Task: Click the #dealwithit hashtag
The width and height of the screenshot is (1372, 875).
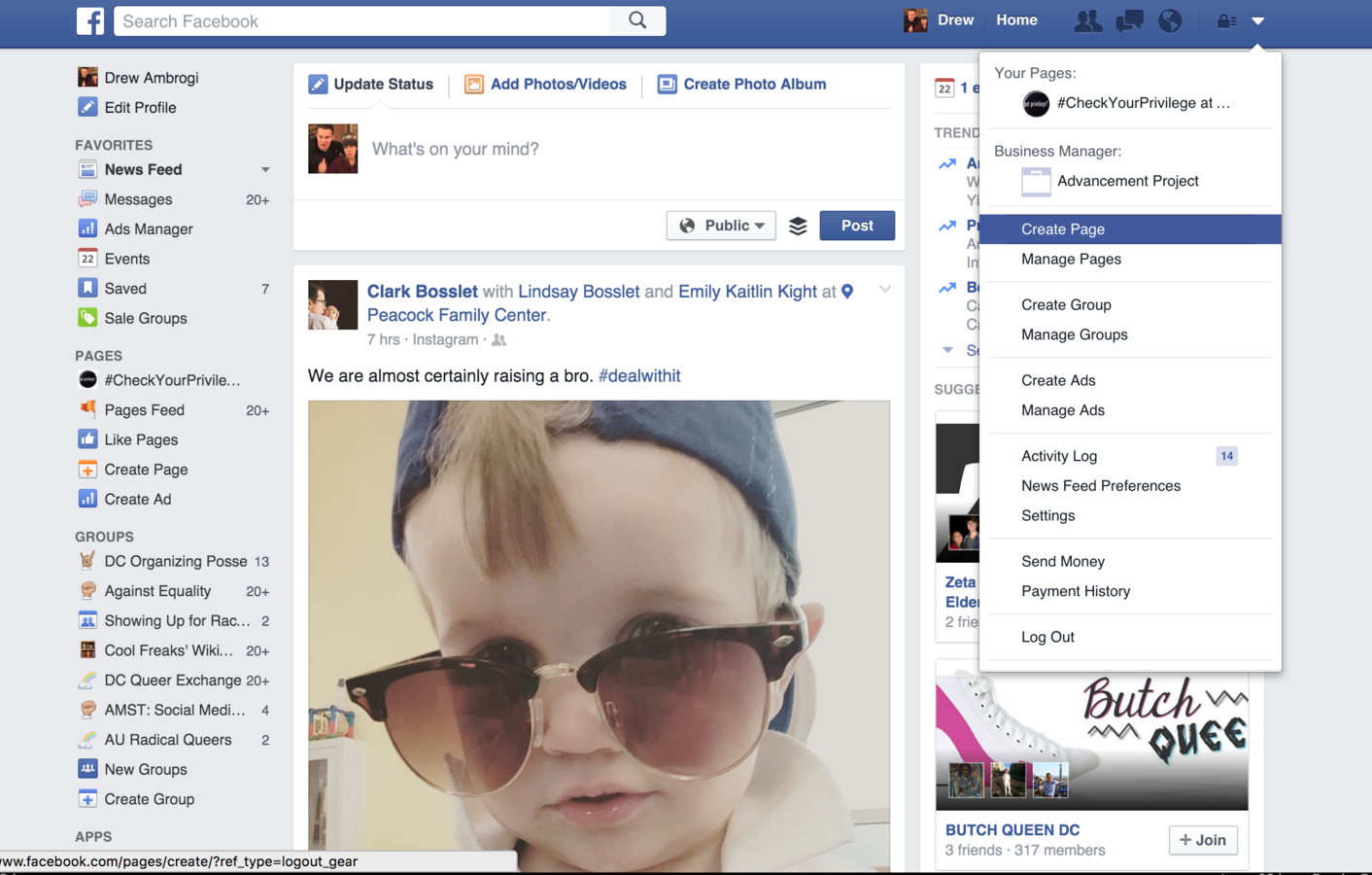Action: pyautogui.click(x=639, y=376)
